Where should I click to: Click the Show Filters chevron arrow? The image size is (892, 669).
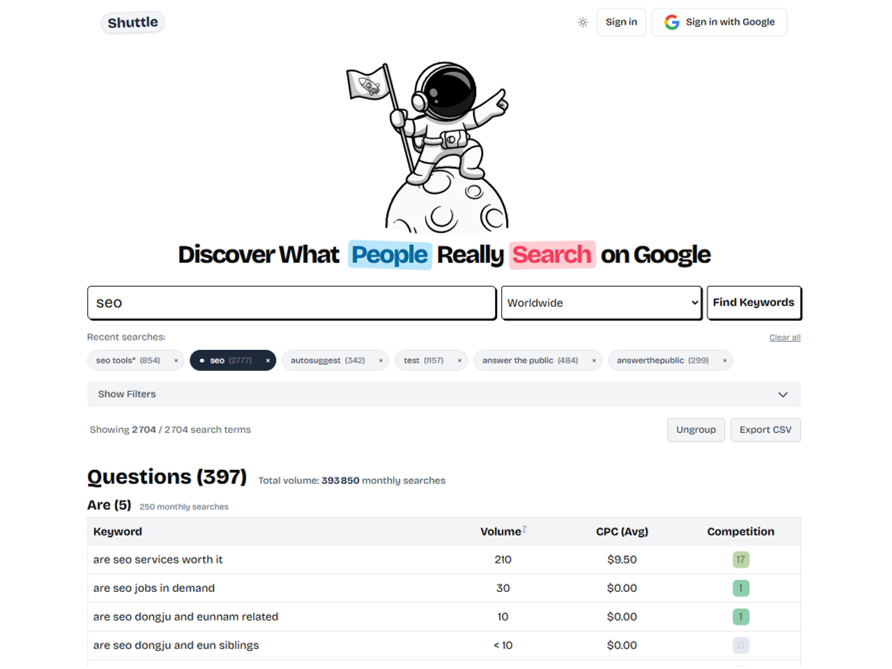coord(783,394)
